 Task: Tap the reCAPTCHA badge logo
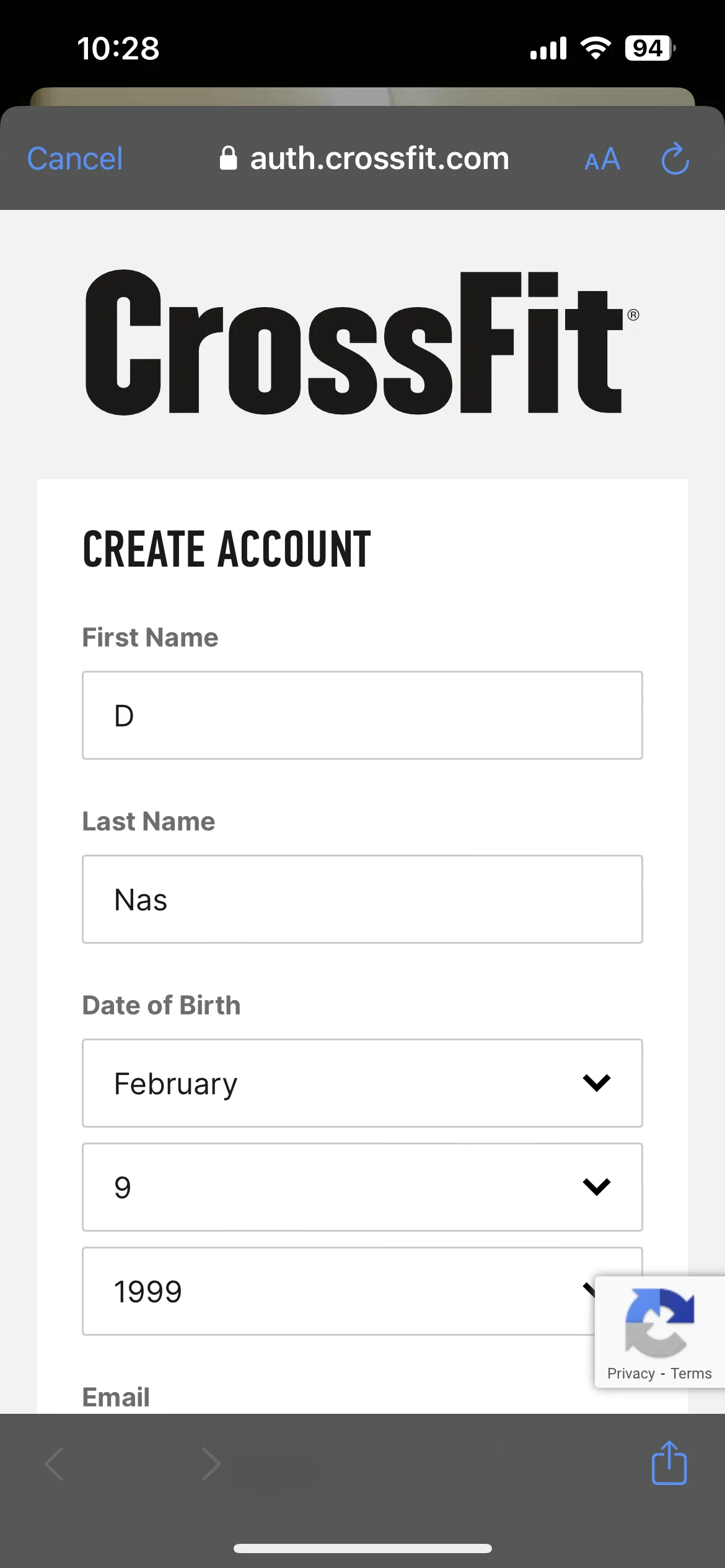point(659,1322)
